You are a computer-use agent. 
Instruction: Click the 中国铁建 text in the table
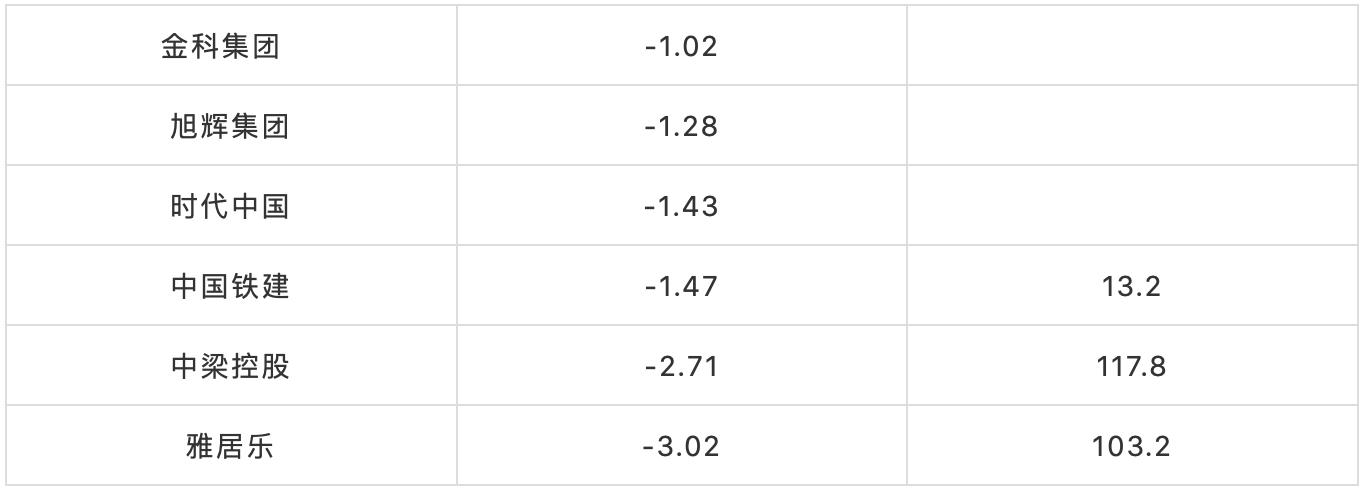tap(229, 286)
